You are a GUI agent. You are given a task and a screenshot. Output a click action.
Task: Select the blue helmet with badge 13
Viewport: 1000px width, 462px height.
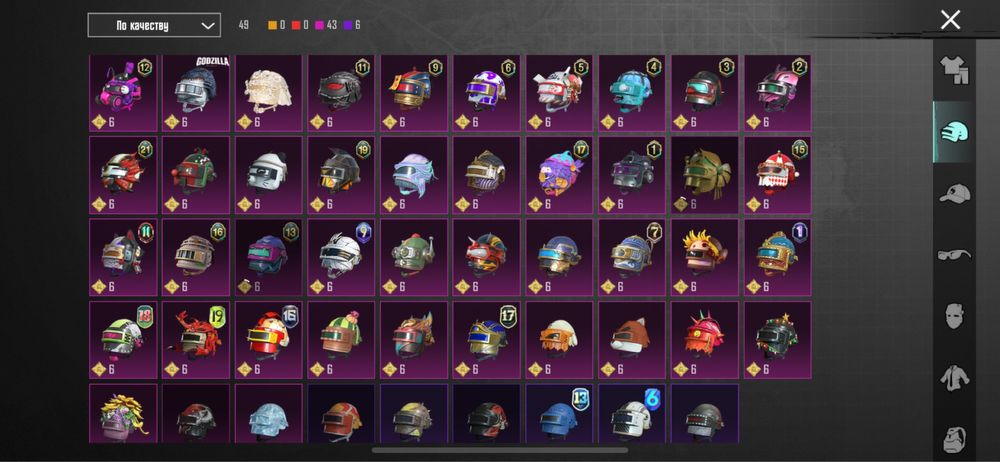click(559, 414)
